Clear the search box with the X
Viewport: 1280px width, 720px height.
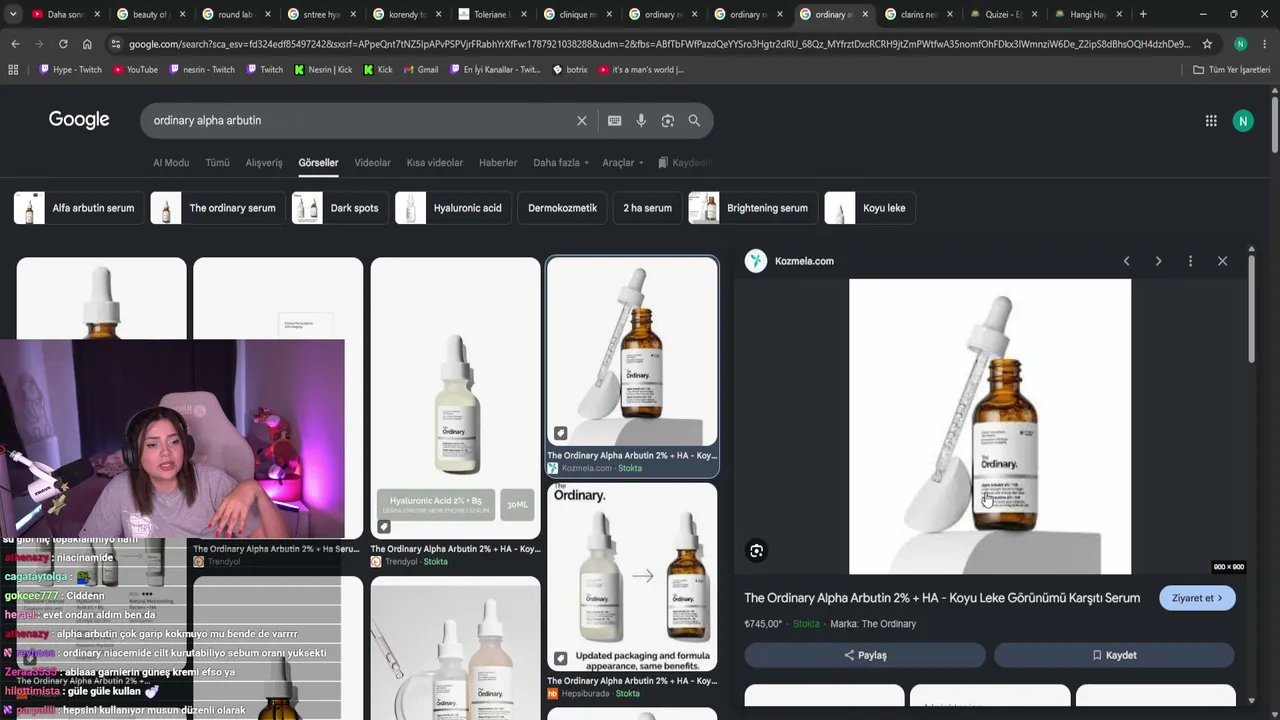[x=582, y=121]
